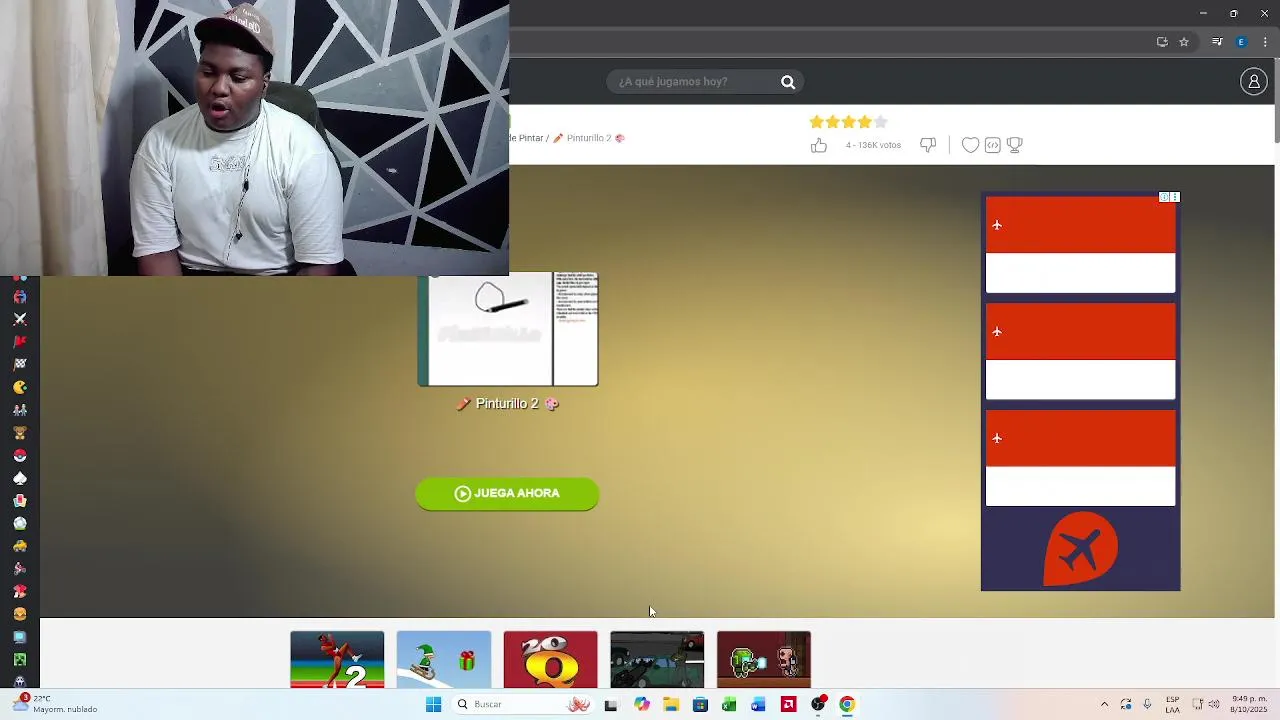Open the red flag category icon
1280x720 pixels.
pos(20,342)
